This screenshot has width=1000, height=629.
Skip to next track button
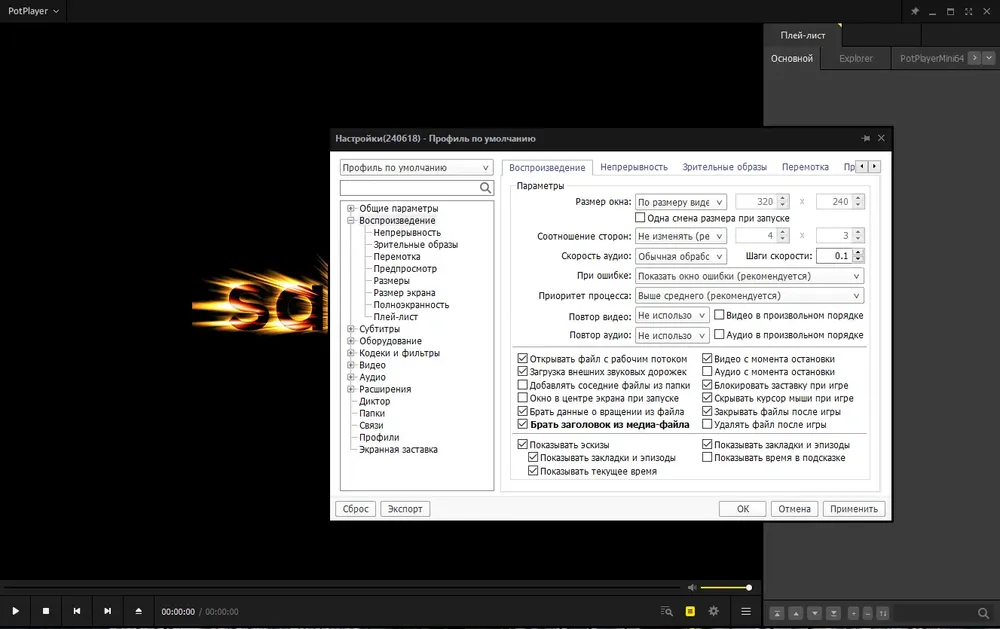[107, 611]
